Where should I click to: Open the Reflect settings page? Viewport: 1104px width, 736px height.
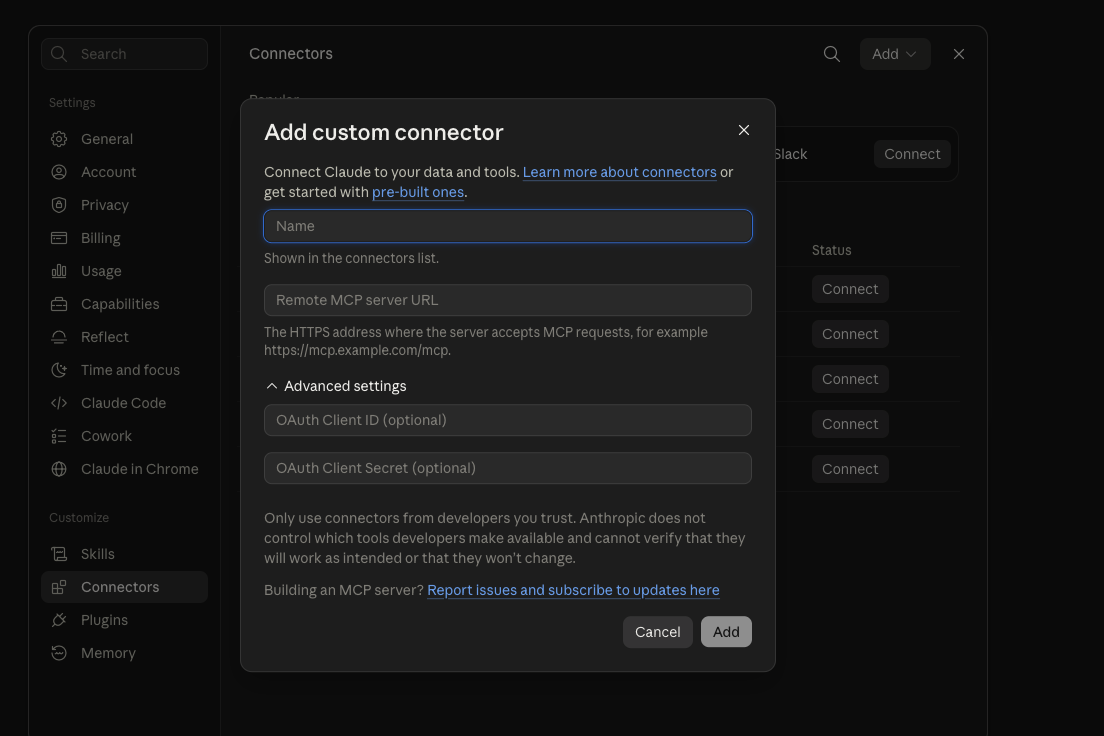[125, 337]
